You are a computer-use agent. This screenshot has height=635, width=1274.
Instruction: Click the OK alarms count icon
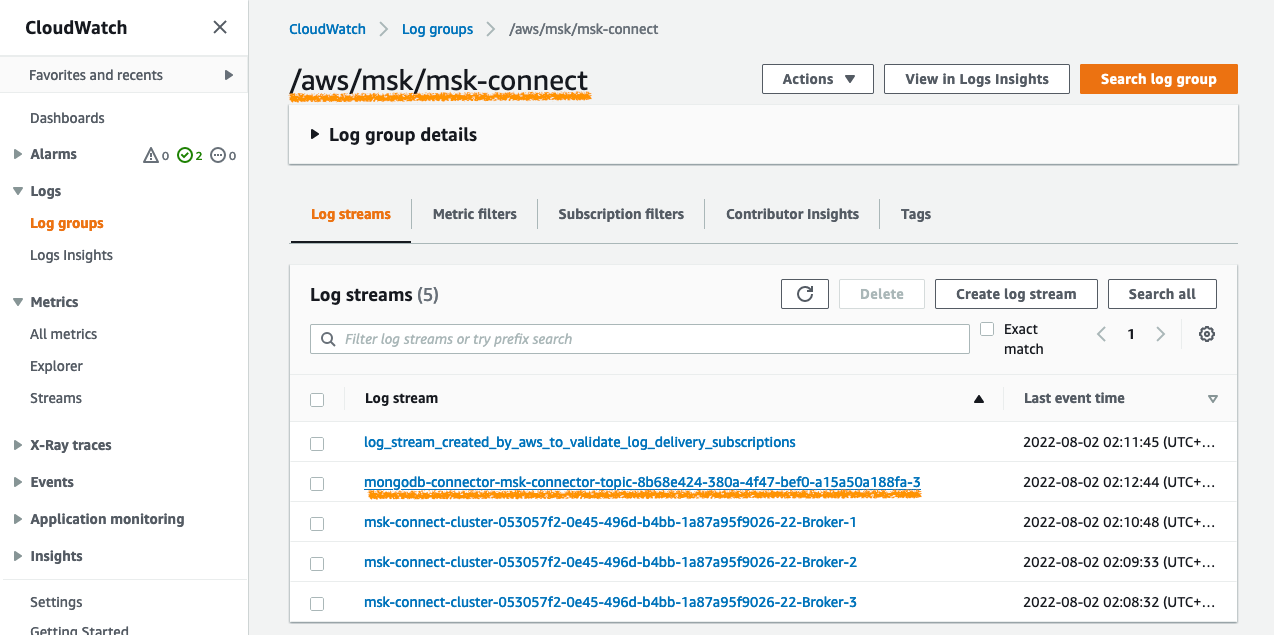(x=184, y=155)
